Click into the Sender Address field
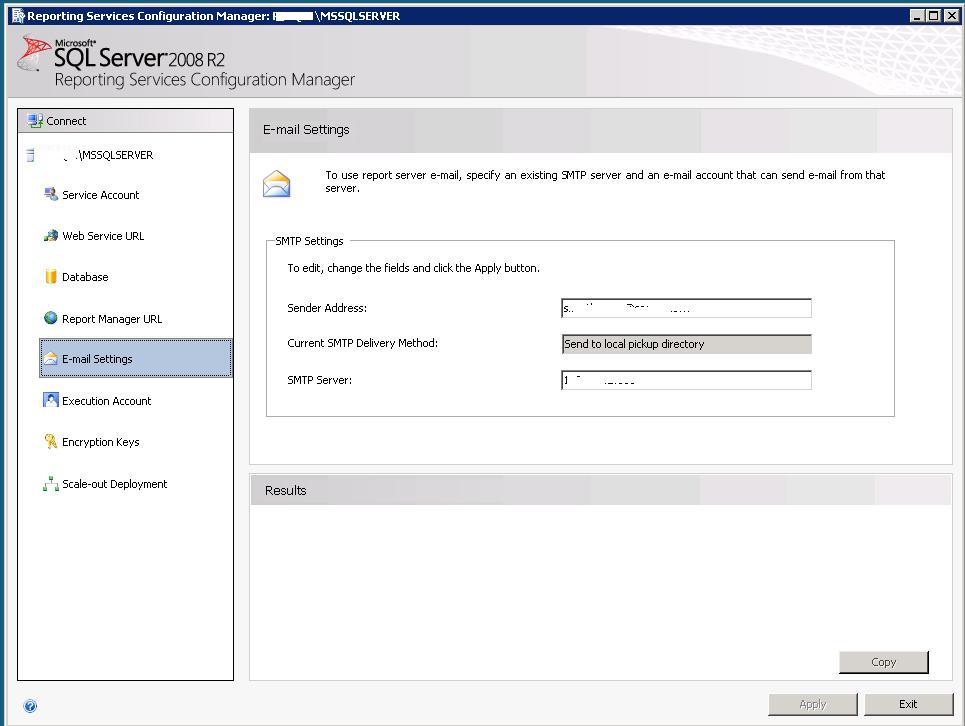965x726 pixels. pyautogui.click(x=686, y=308)
